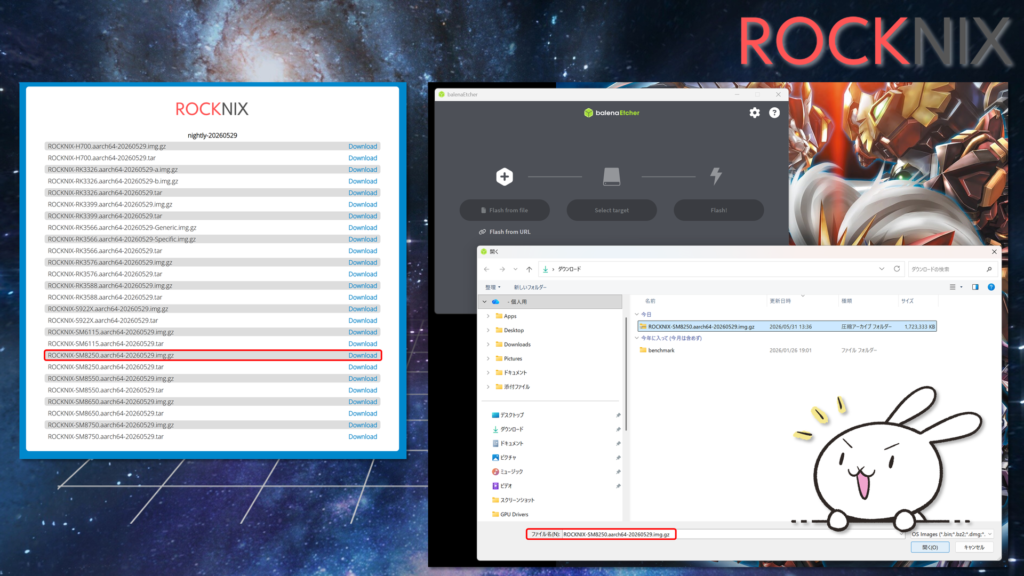Download ROCKNIX-RK3566 Generic img.gz file

(362, 228)
